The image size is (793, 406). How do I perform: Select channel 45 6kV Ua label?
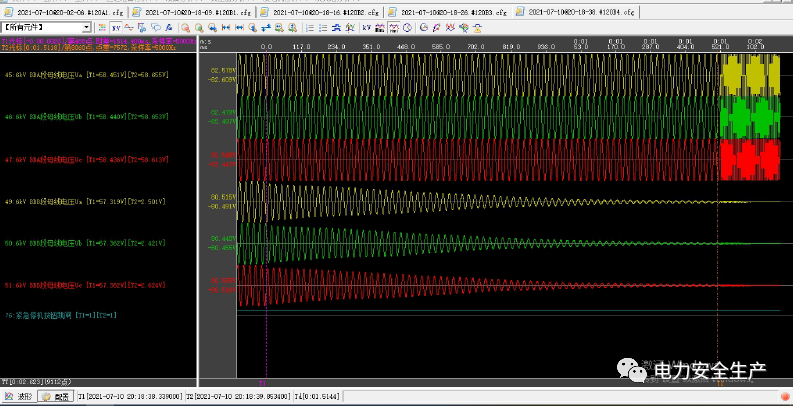[85, 75]
